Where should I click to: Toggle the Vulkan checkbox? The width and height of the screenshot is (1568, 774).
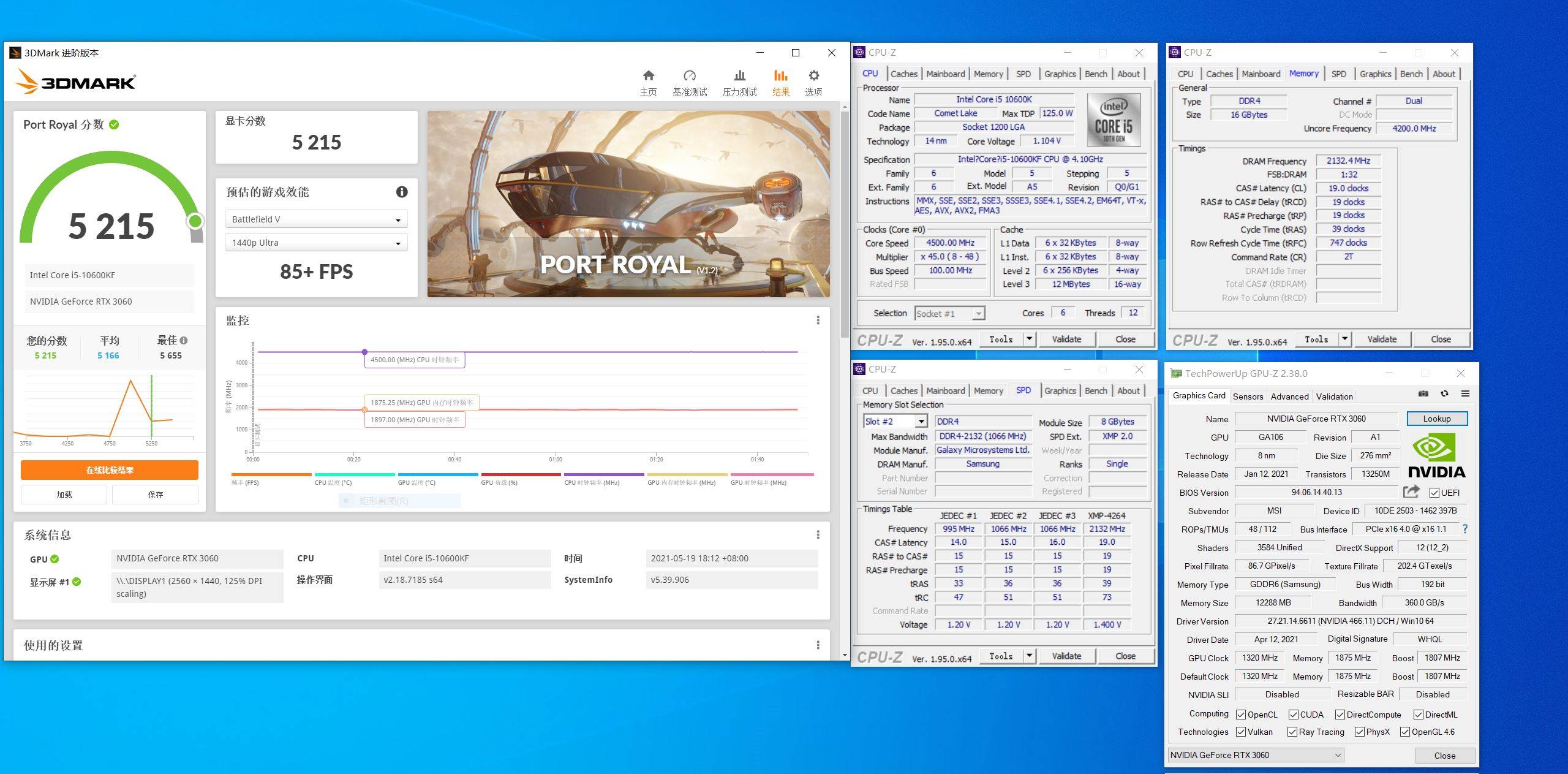coord(1241,732)
